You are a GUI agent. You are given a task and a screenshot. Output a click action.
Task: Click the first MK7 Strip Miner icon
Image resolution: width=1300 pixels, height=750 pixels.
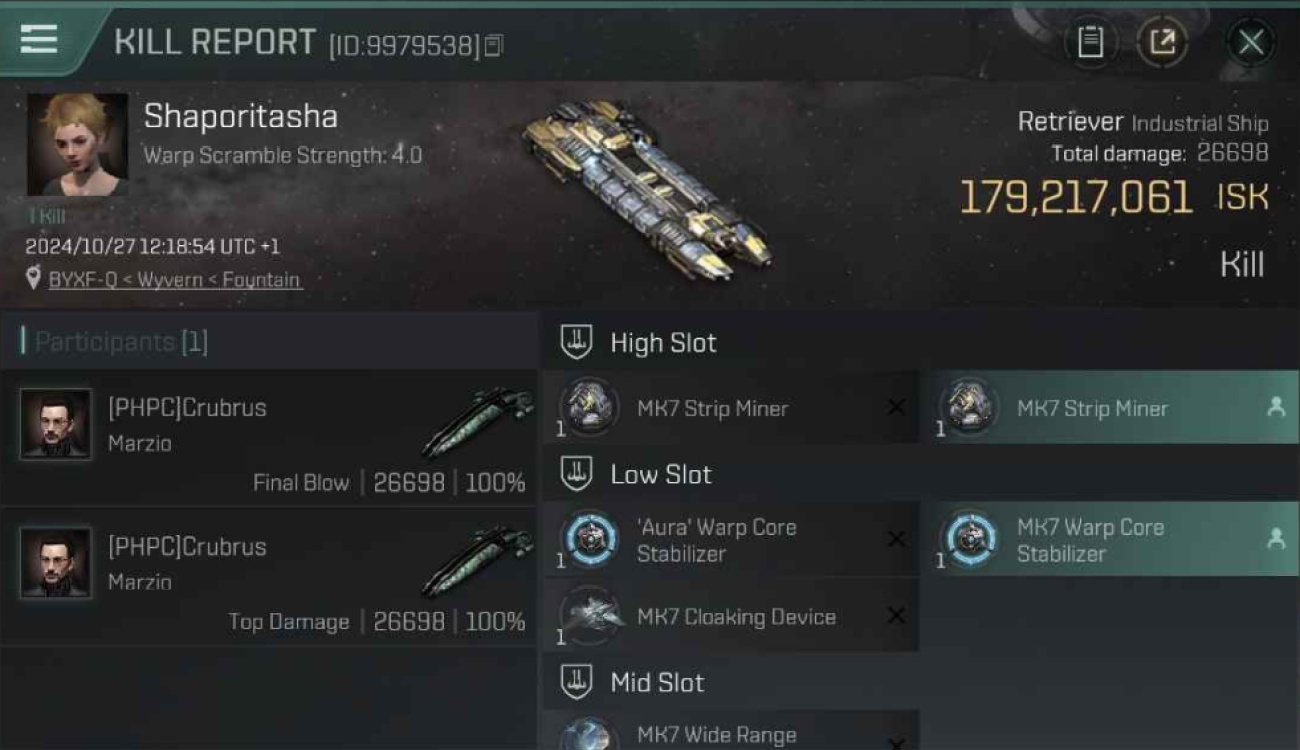[x=589, y=407]
